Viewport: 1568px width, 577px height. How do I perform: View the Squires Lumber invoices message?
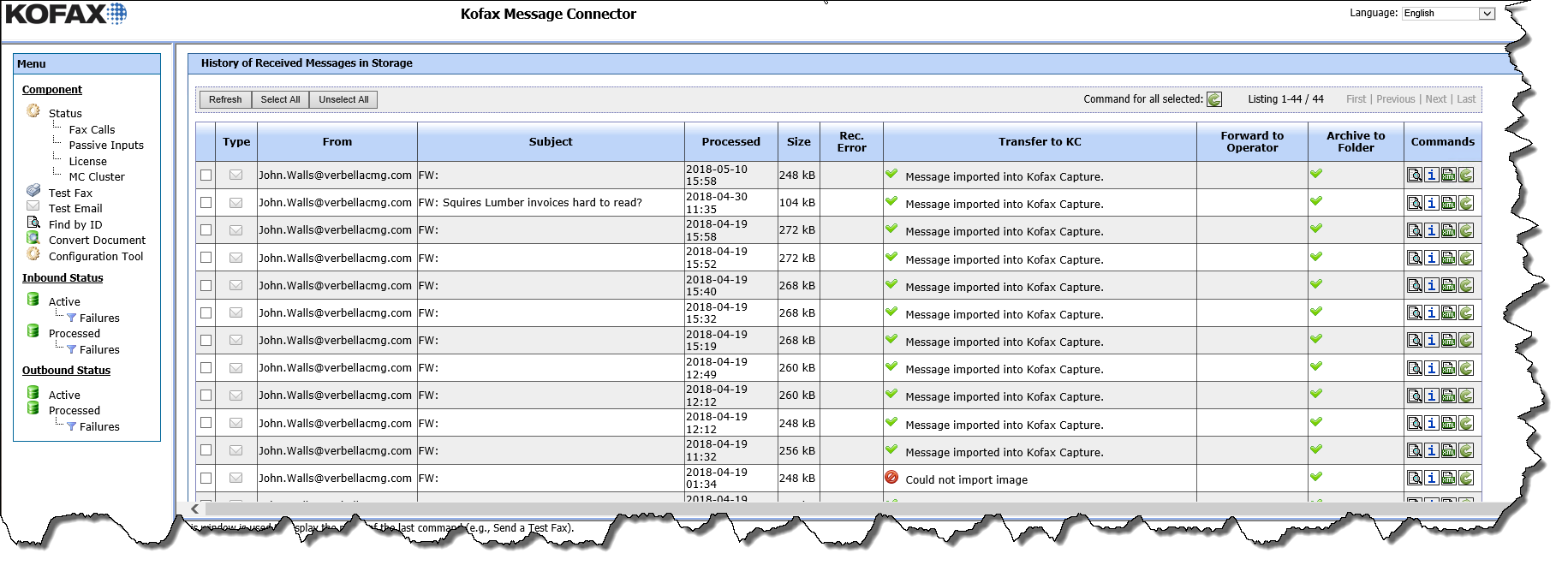tap(1415, 203)
